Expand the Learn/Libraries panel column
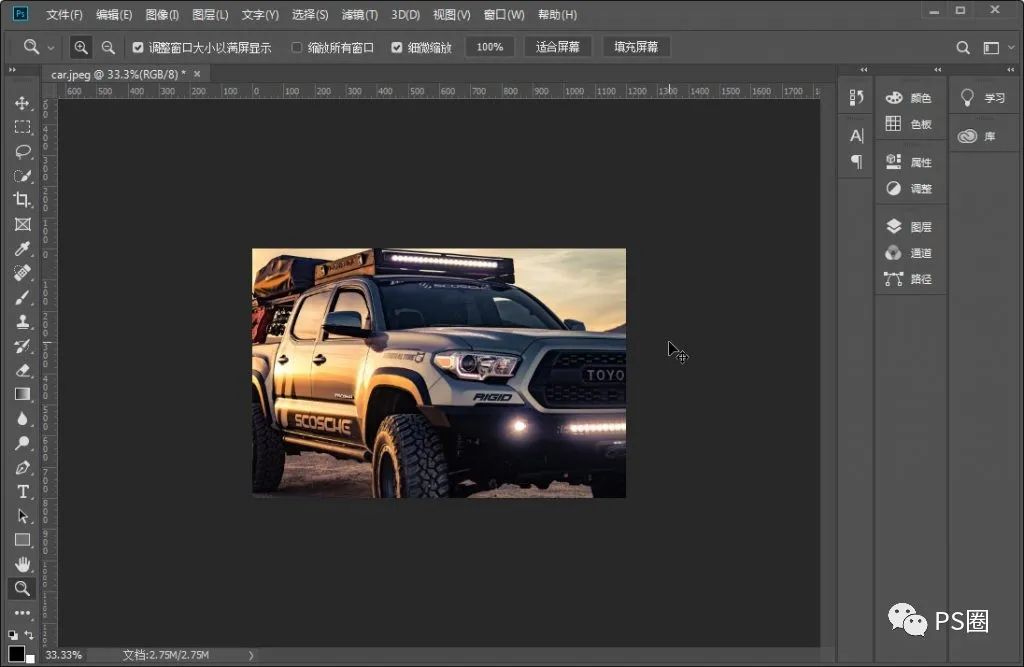Screen dimensions: 1024x667 click(1010, 69)
